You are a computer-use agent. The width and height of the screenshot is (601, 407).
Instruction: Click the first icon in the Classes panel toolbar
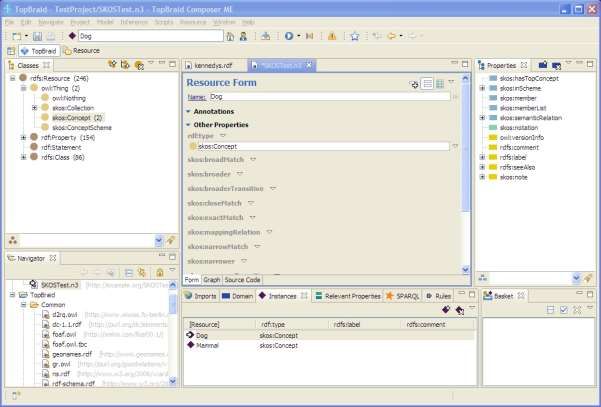click(112, 64)
